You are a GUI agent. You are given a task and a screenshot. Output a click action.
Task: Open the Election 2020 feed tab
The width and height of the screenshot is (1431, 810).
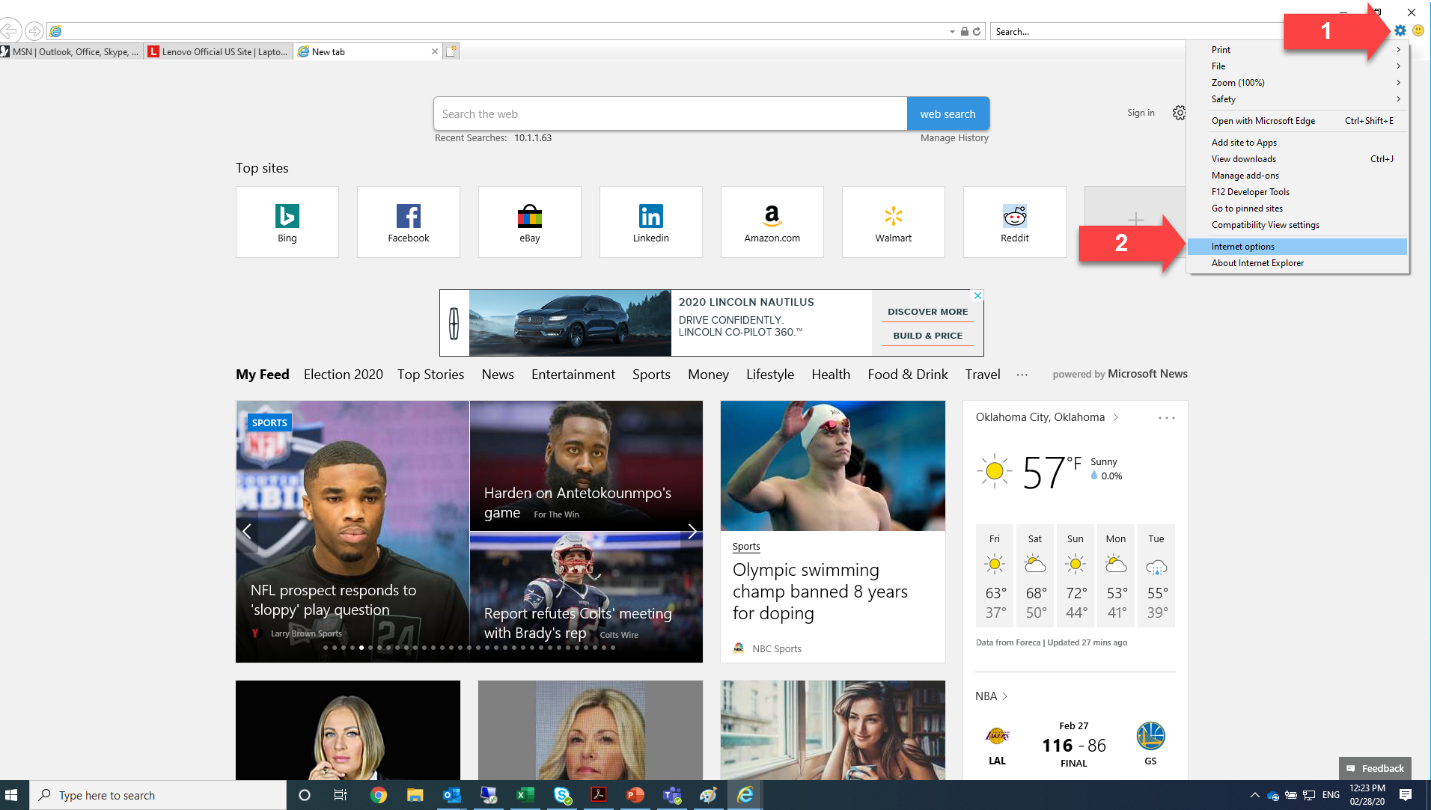(343, 374)
